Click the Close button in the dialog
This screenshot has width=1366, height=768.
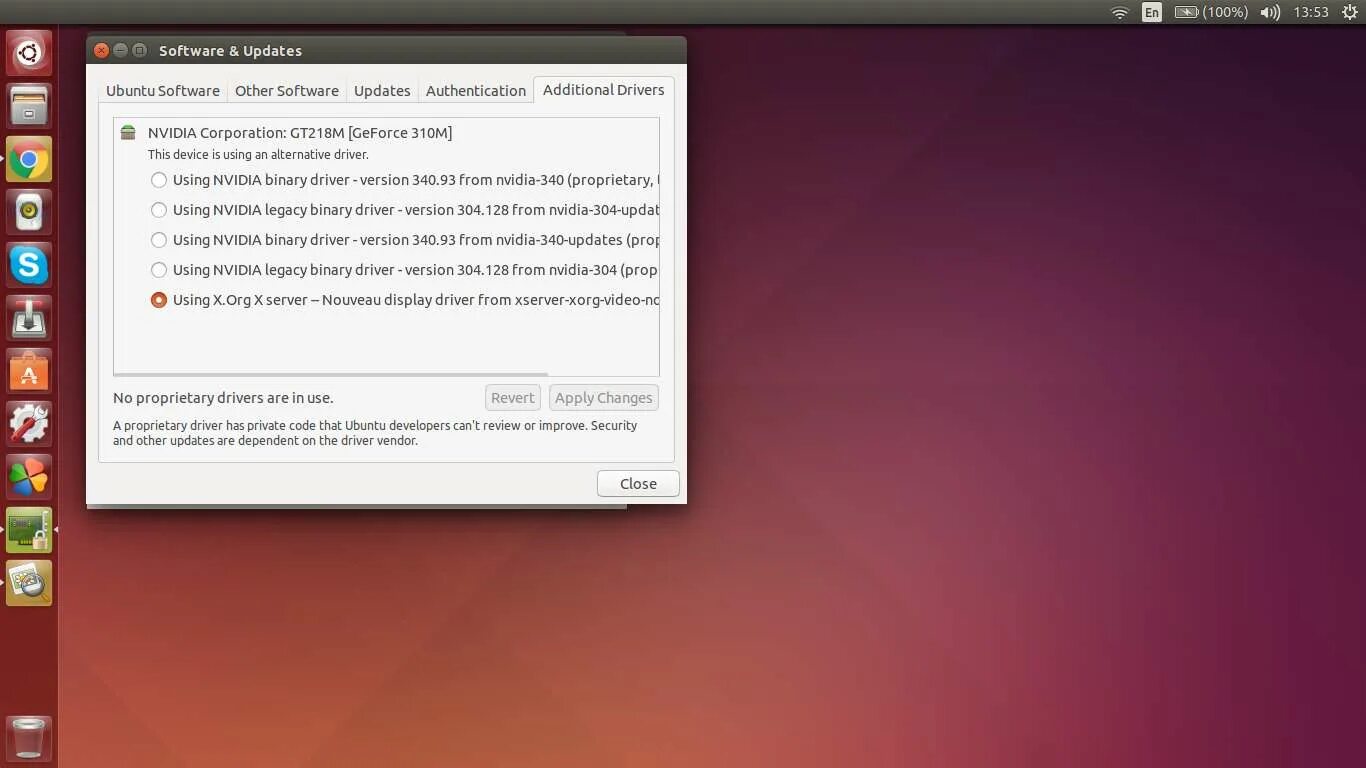coord(638,484)
